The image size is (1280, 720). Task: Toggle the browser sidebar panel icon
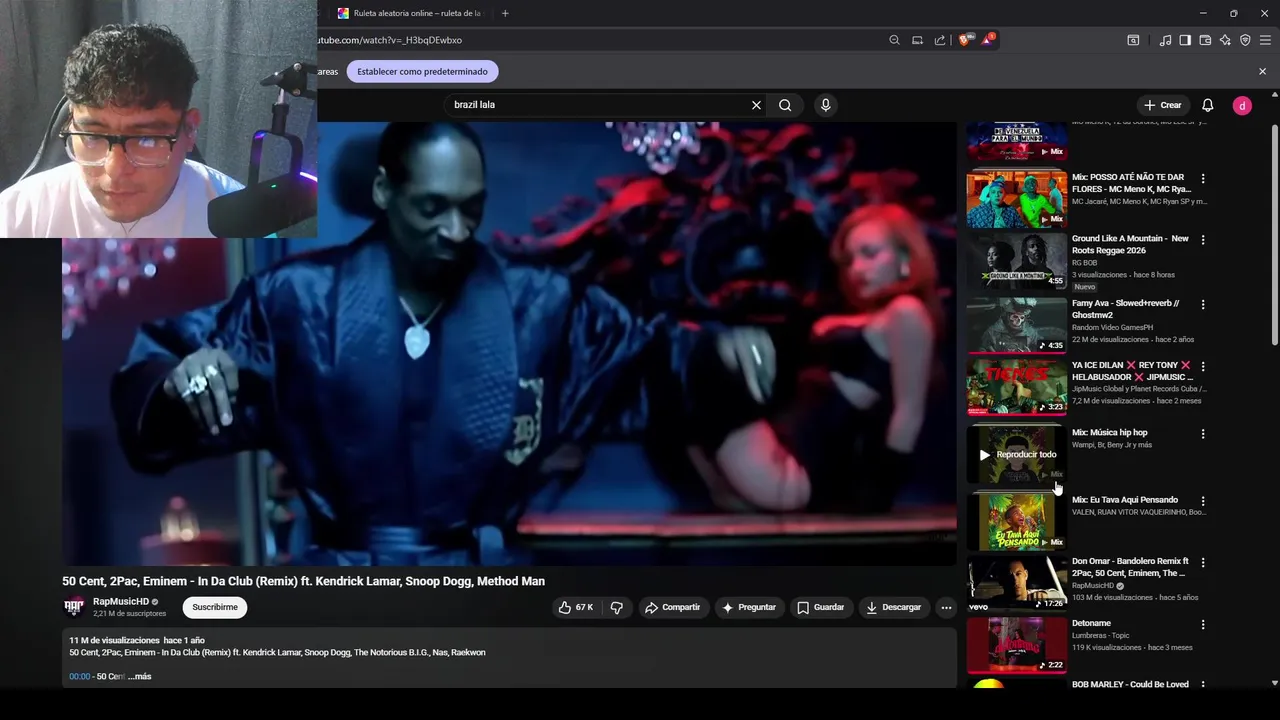point(1185,40)
